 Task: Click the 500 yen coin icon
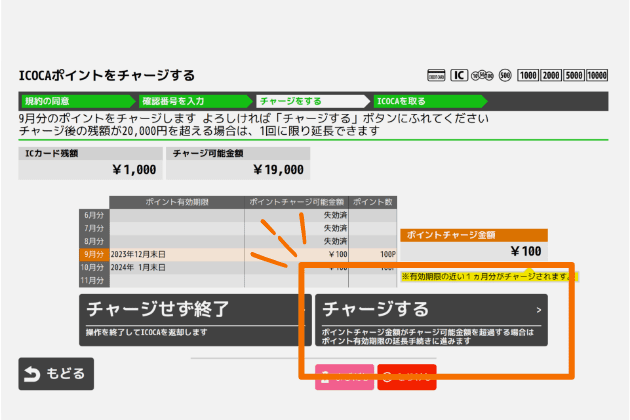505,75
